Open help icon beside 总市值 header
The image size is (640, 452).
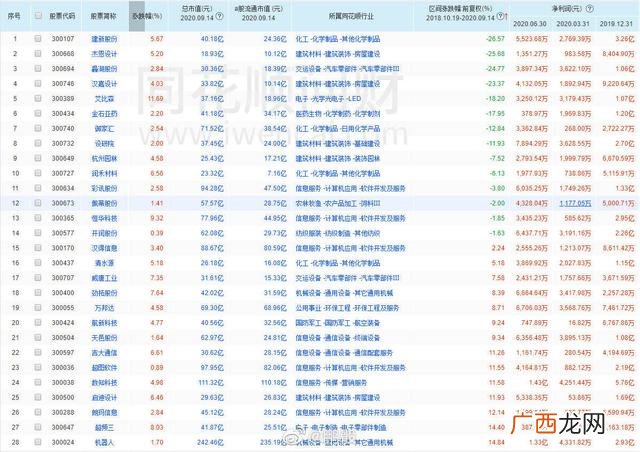coord(220,17)
